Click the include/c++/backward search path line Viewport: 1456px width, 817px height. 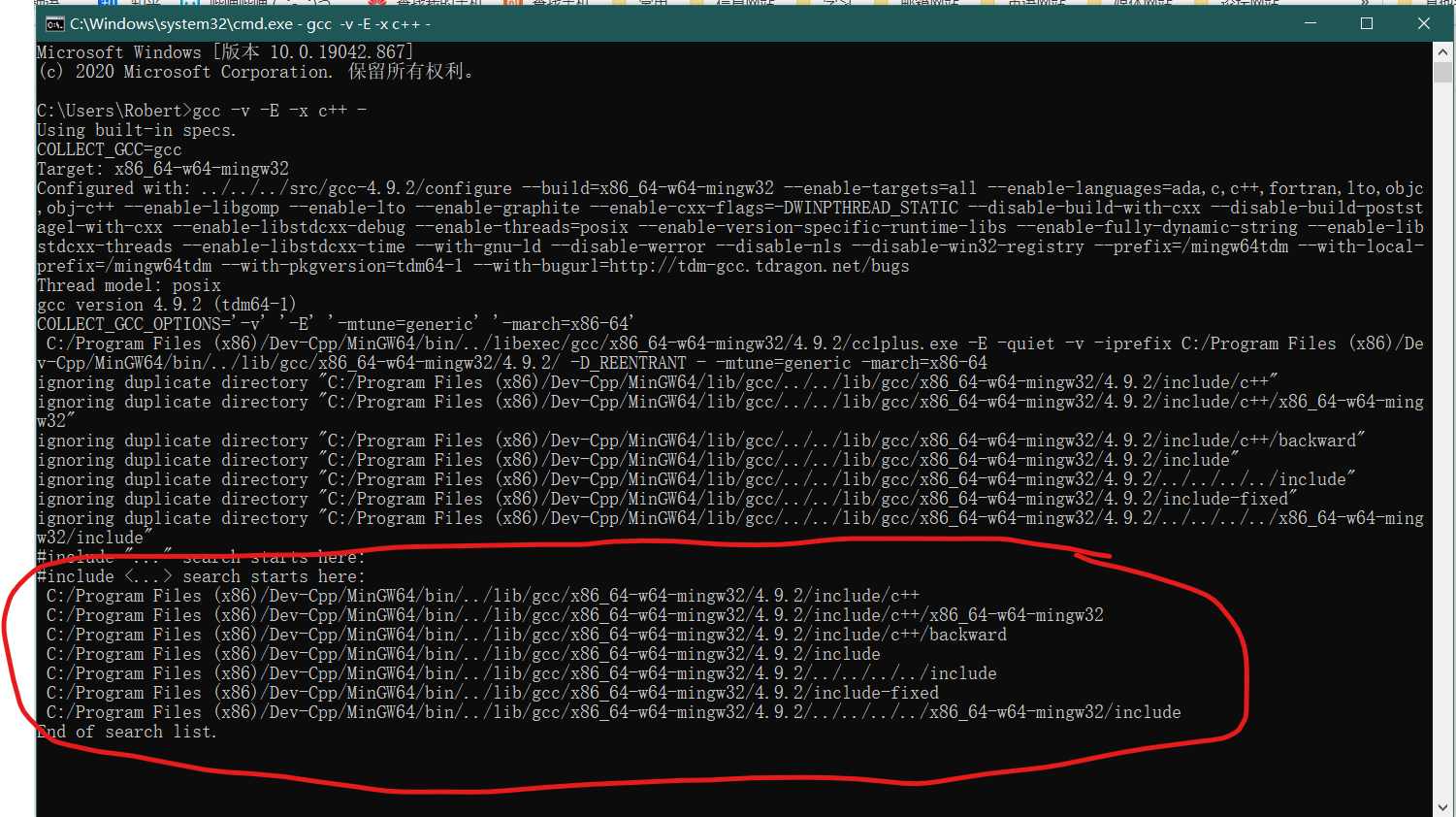(x=527, y=635)
